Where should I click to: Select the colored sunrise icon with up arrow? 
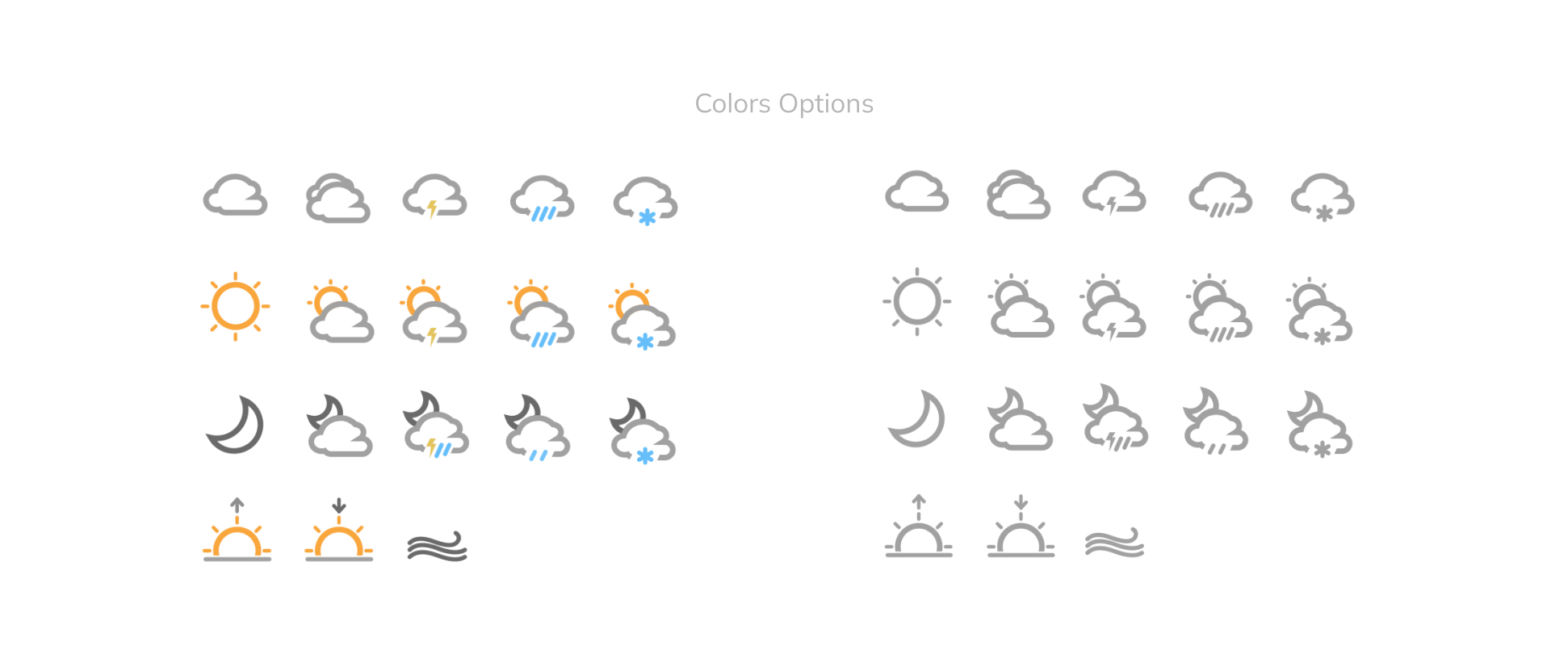click(x=237, y=530)
